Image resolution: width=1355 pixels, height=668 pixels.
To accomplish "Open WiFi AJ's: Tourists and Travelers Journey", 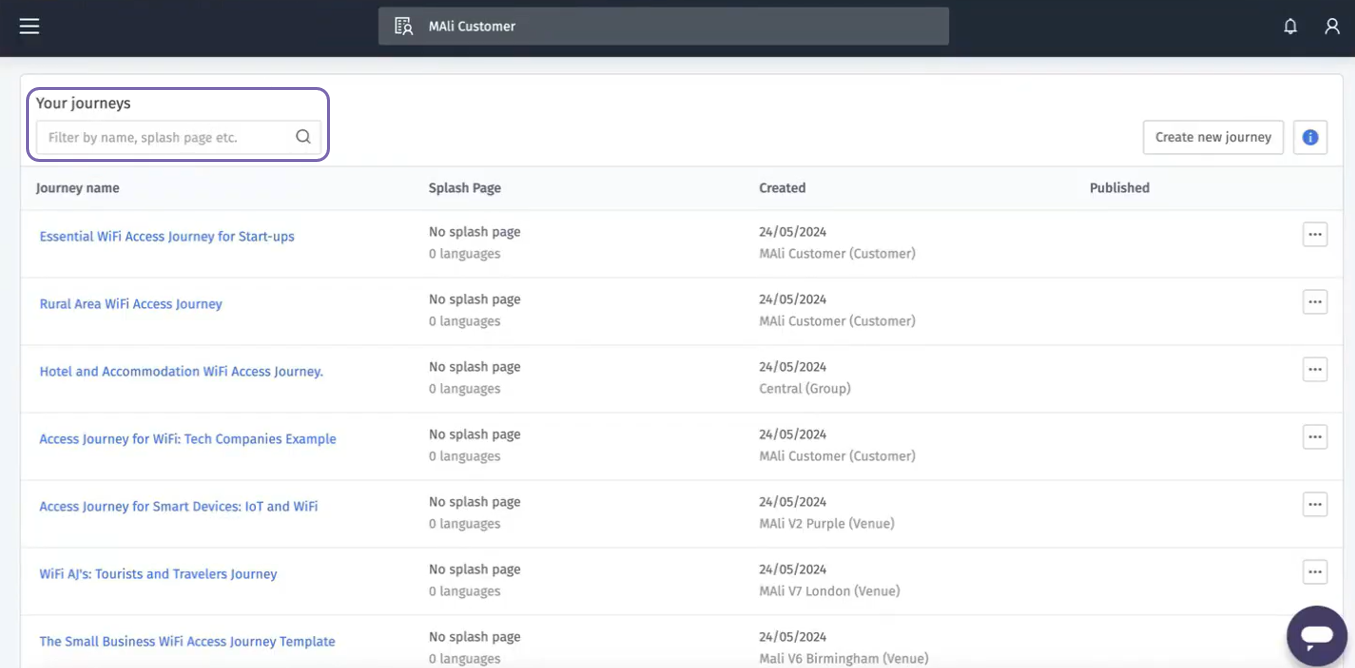I will [x=158, y=574].
